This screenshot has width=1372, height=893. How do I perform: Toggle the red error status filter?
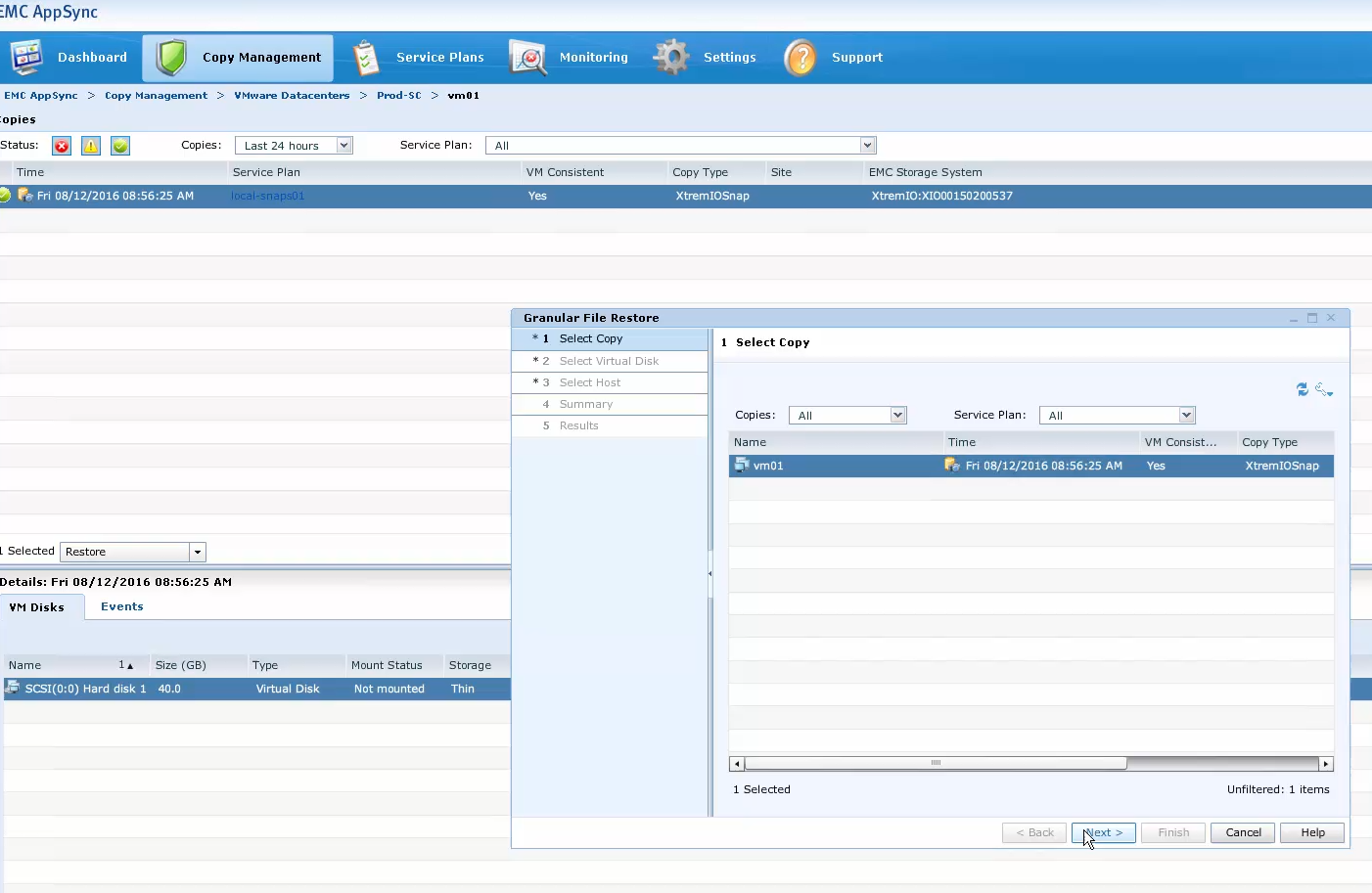point(62,146)
